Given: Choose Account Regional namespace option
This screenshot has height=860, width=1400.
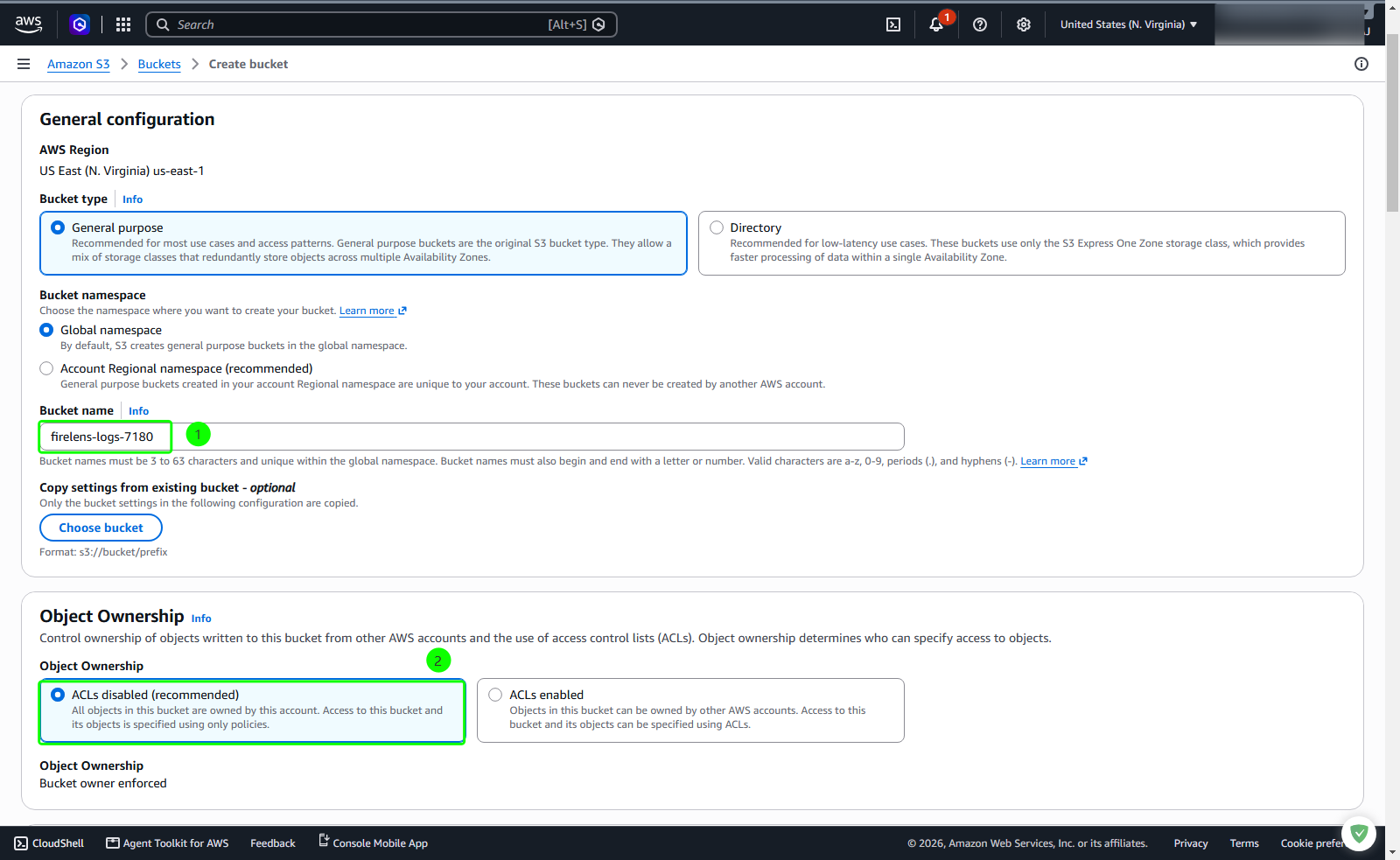Looking at the screenshot, I should 46,368.
